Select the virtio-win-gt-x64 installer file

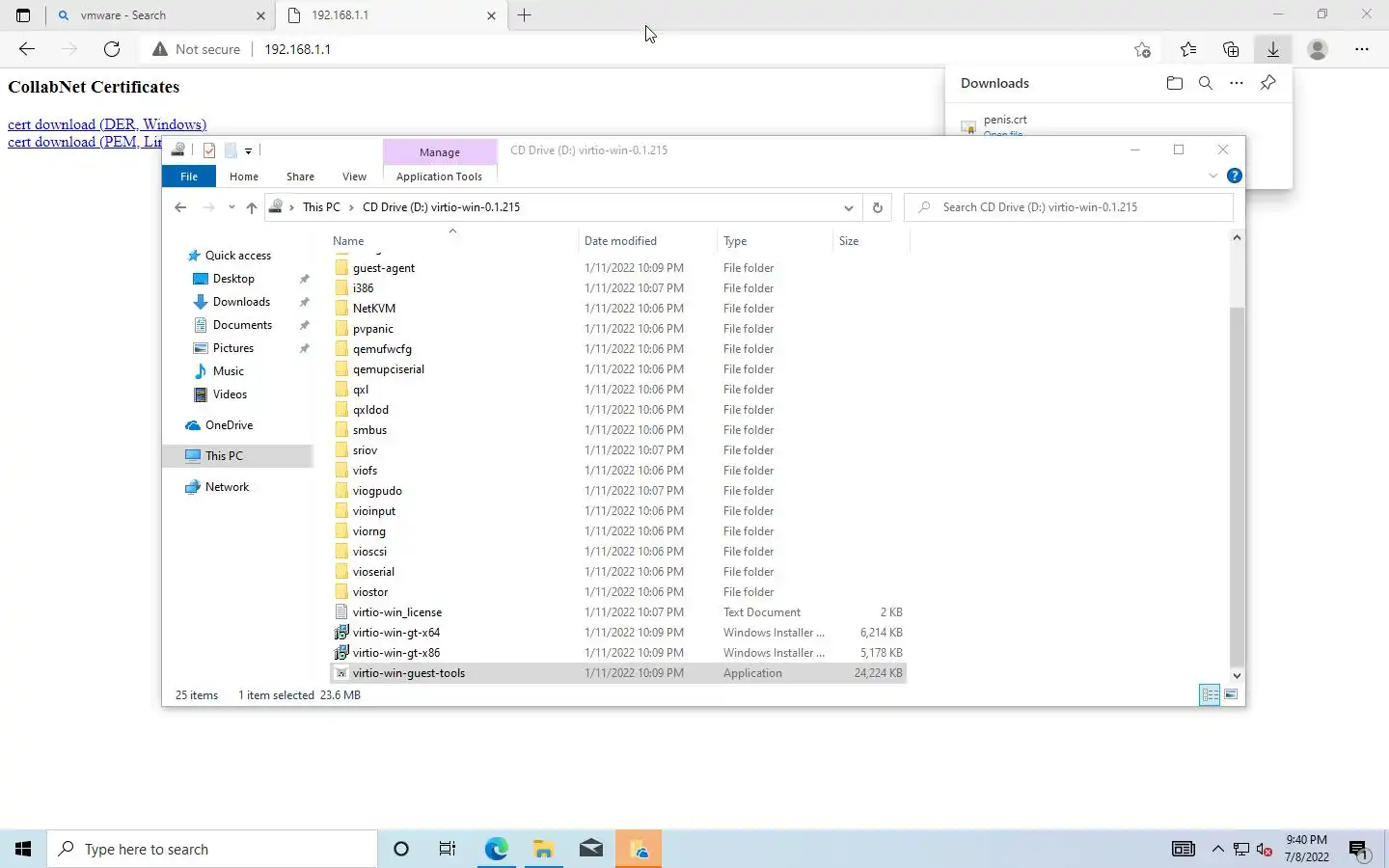click(396, 633)
